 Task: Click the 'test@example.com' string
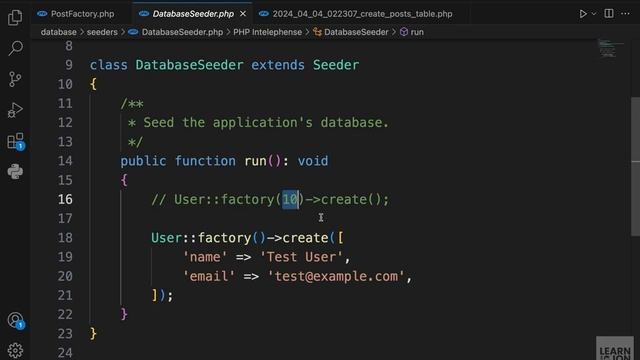point(336,276)
